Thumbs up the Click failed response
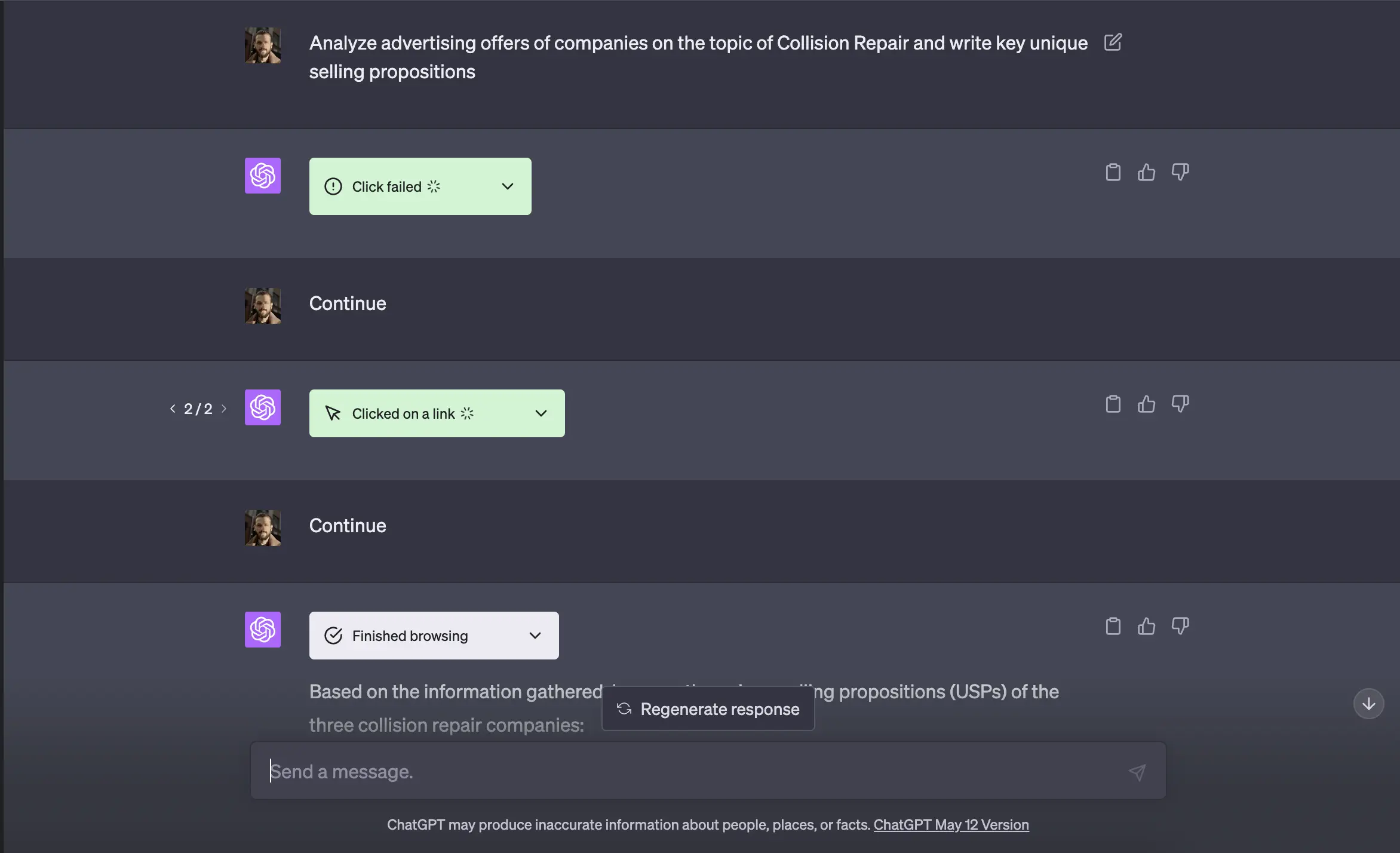The height and width of the screenshot is (853, 1400). 1146,172
